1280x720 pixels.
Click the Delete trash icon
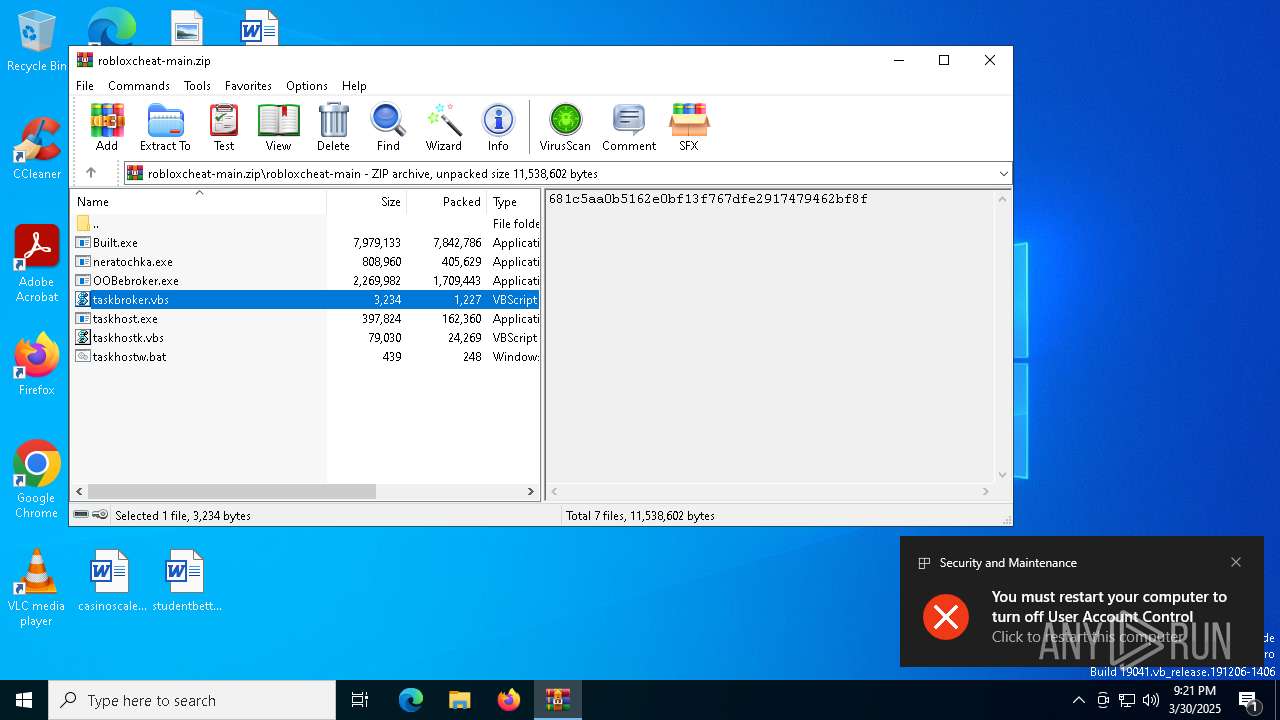[x=333, y=127]
